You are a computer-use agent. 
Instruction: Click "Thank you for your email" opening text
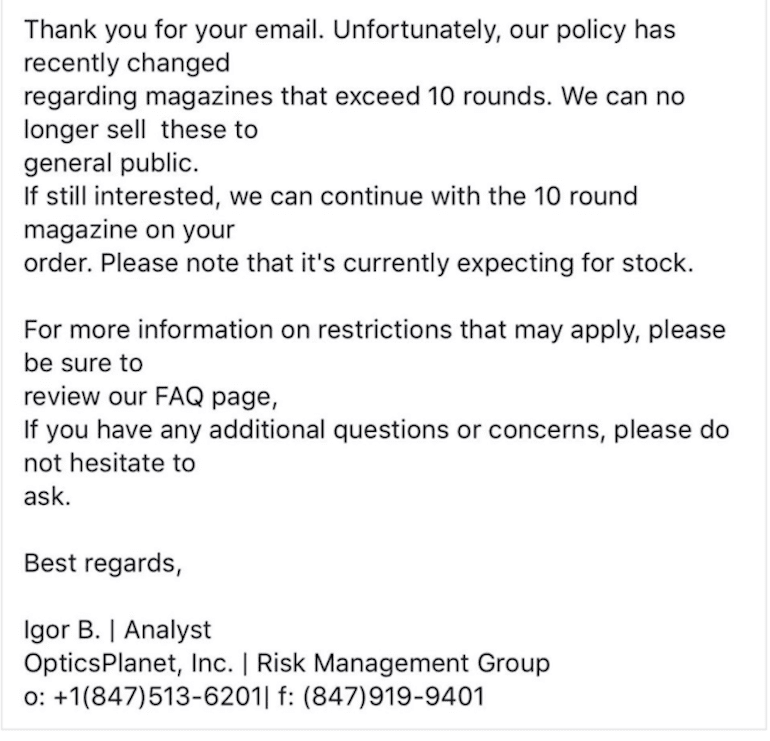coord(171,29)
